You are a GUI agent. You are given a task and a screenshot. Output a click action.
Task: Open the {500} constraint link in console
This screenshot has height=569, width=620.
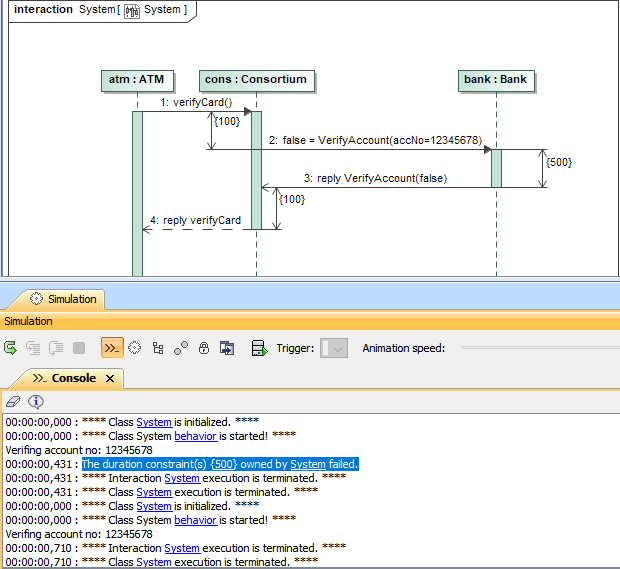point(223,464)
